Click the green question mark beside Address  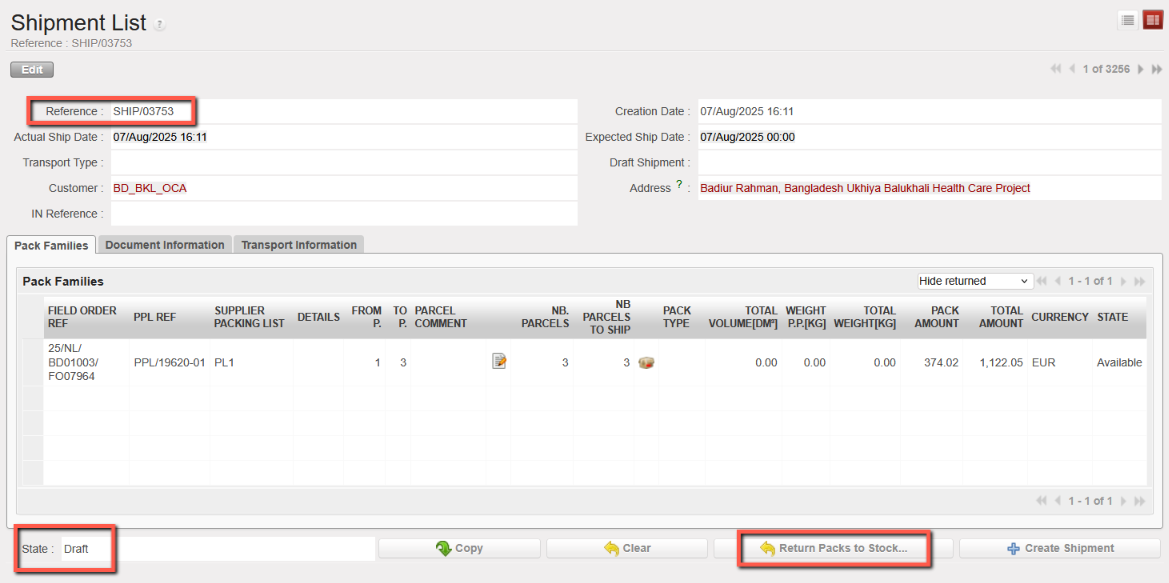(679, 185)
